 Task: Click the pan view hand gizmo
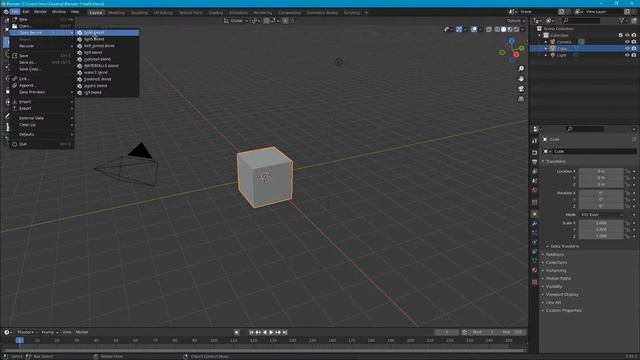coord(521,79)
